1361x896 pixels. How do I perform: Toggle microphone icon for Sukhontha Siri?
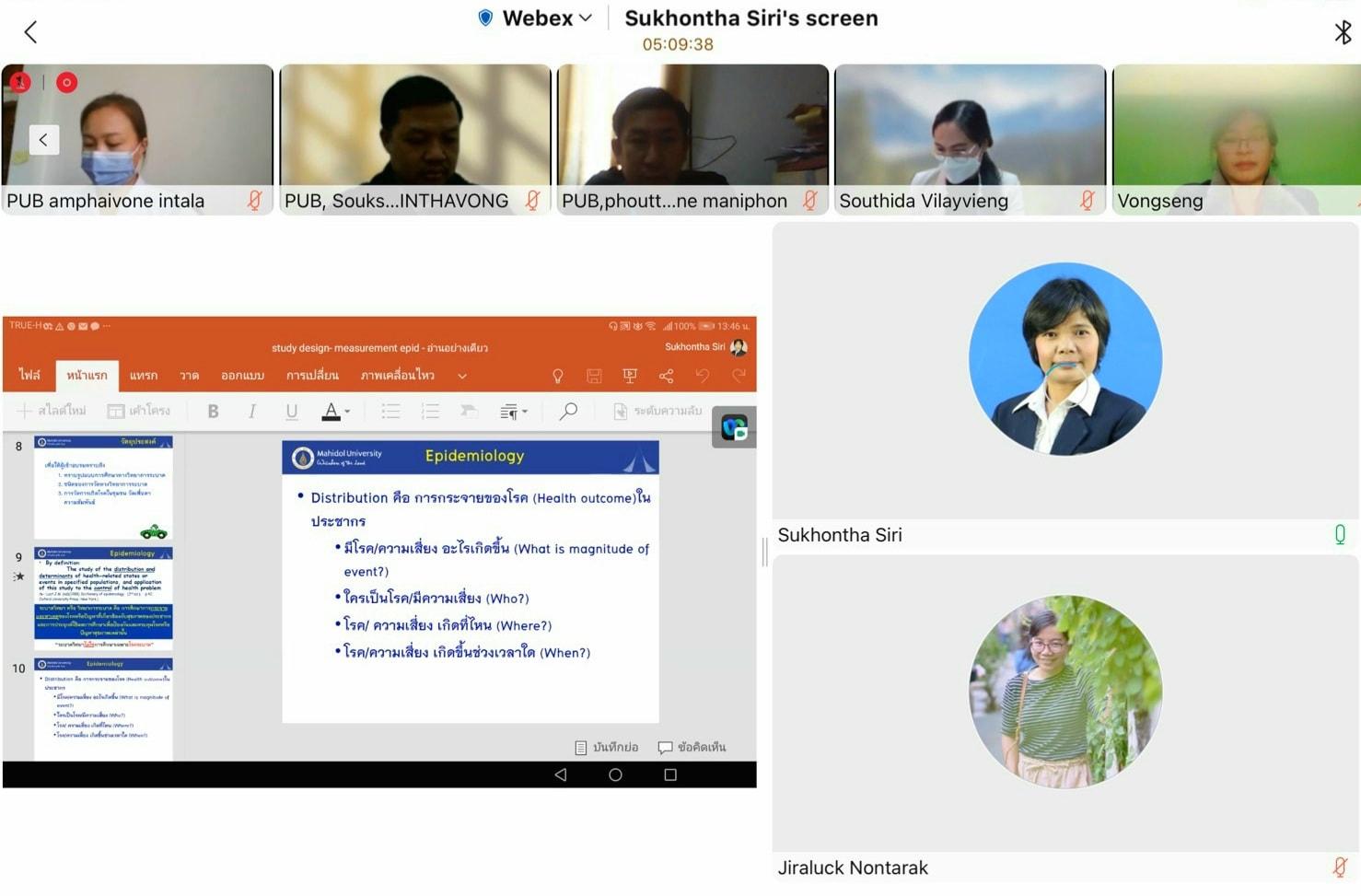[1340, 534]
